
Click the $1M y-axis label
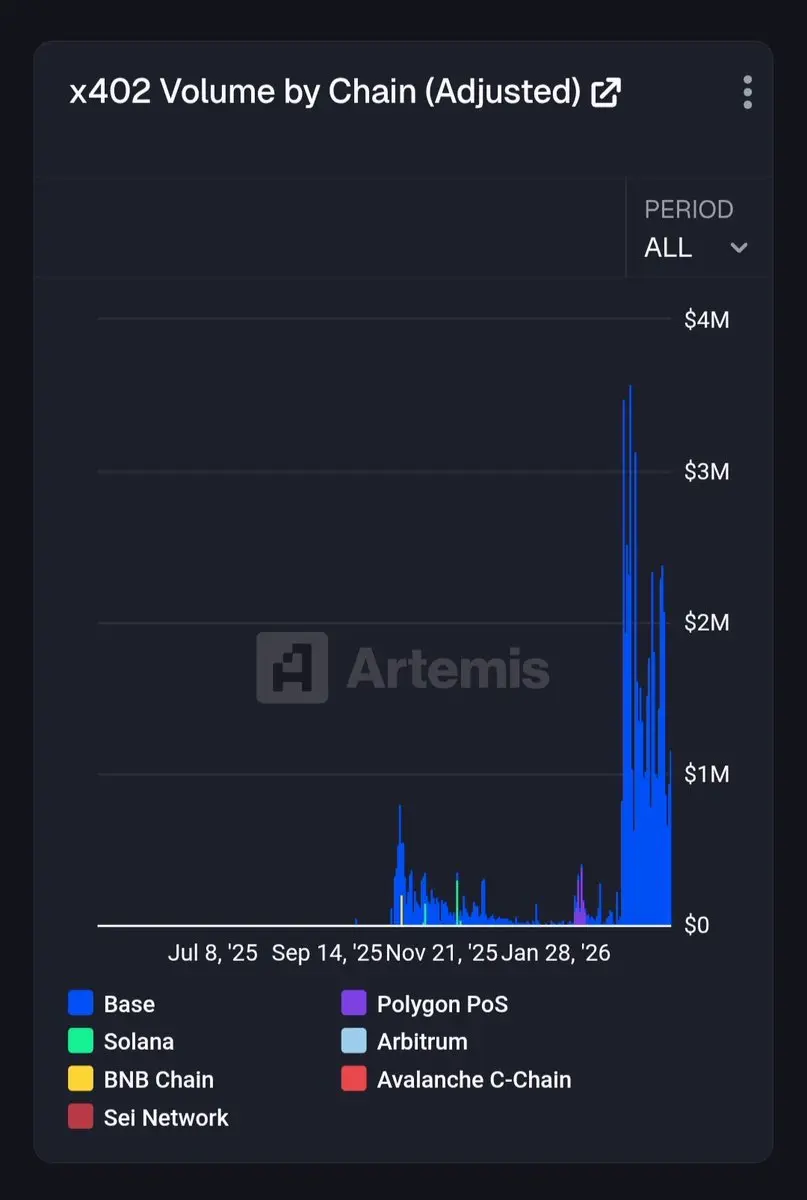(x=707, y=773)
